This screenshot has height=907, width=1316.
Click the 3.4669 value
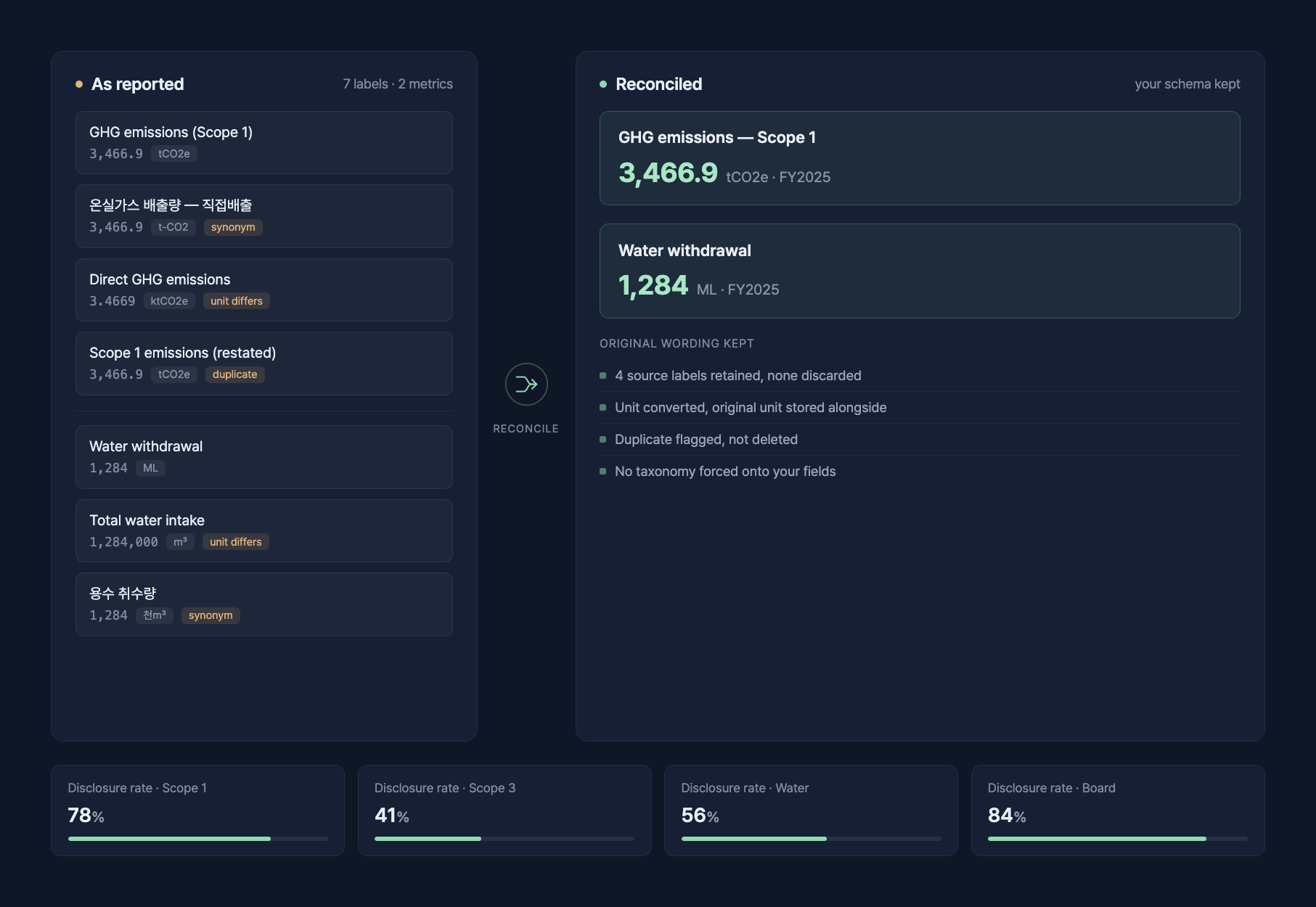(113, 301)
